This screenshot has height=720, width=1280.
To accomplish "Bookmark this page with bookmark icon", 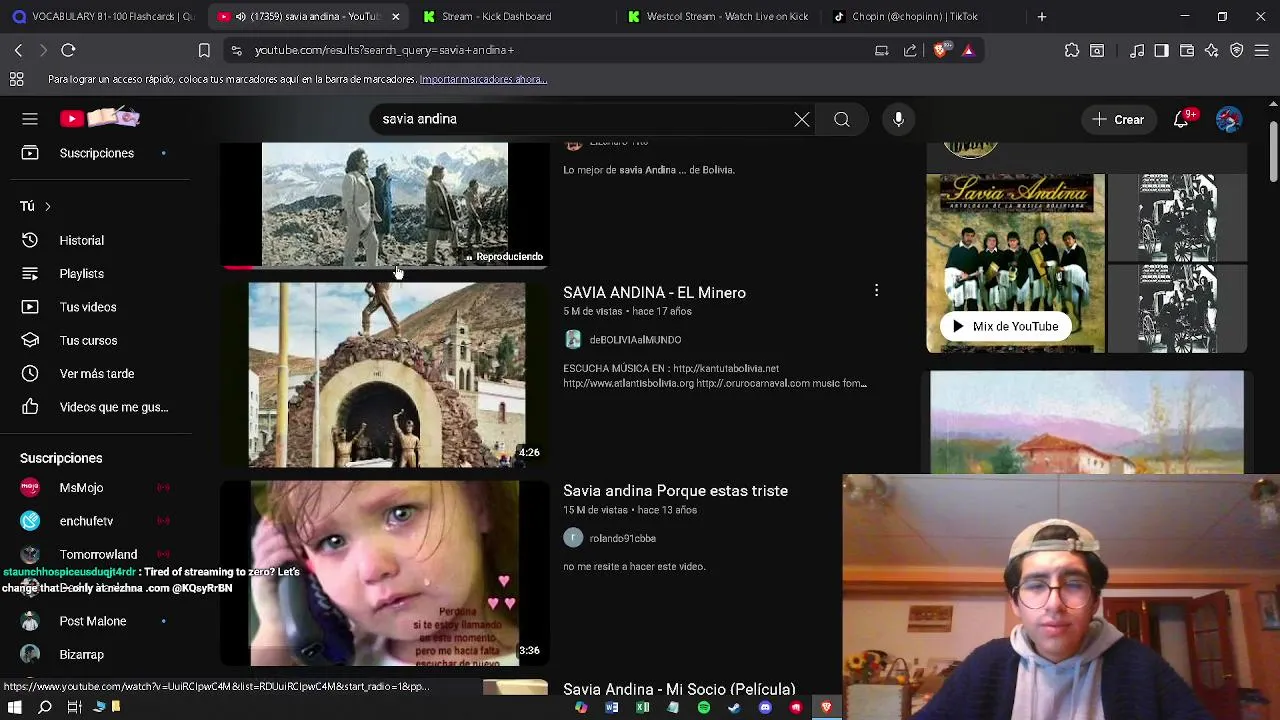I will tap(204, 50).
